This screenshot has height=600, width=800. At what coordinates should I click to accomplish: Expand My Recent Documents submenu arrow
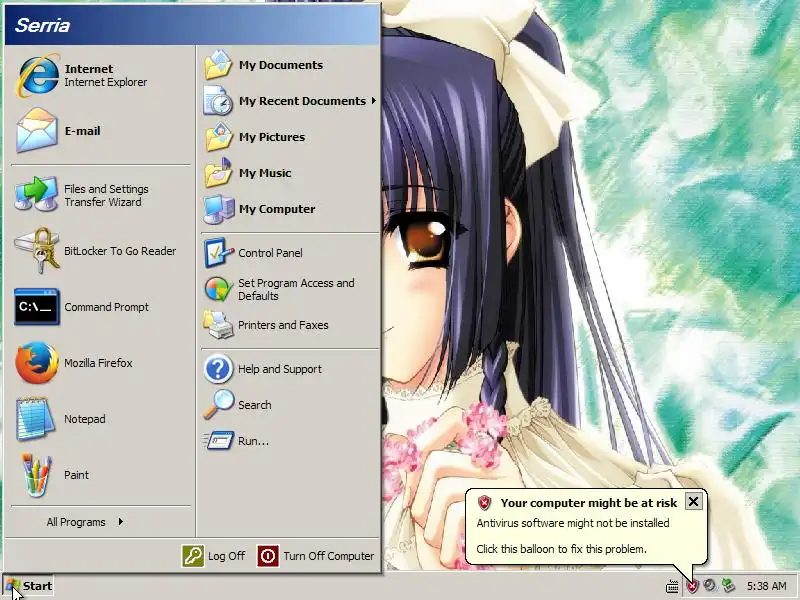(373, 101)
